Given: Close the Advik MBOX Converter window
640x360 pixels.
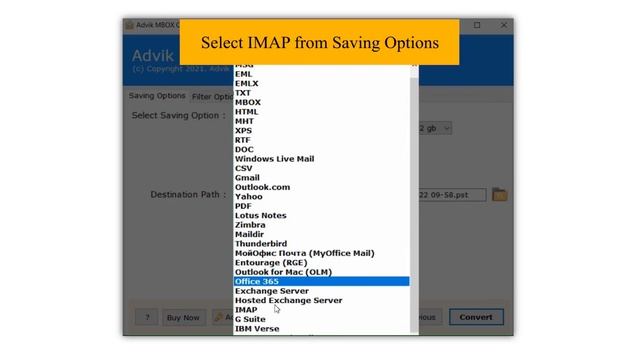Looking at the screenshot, I should 504,25.
